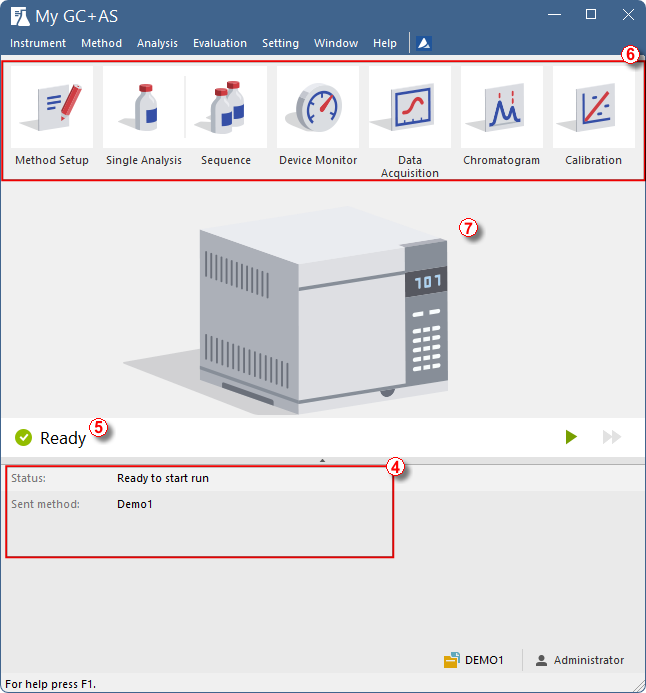The image size is (646, 693).
Task: Click the Demo1 sent method value
Action: click(135, 504)
